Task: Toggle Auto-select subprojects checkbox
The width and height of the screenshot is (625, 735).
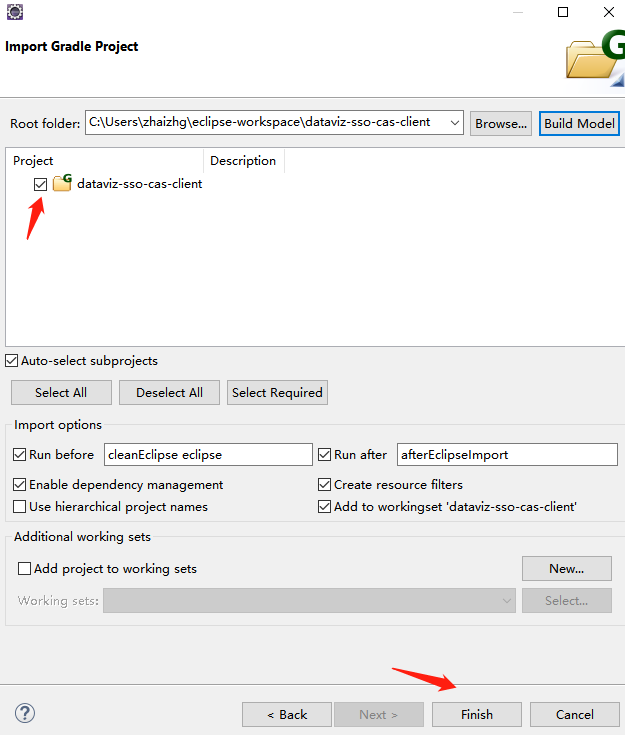Action: pos(12,360)
